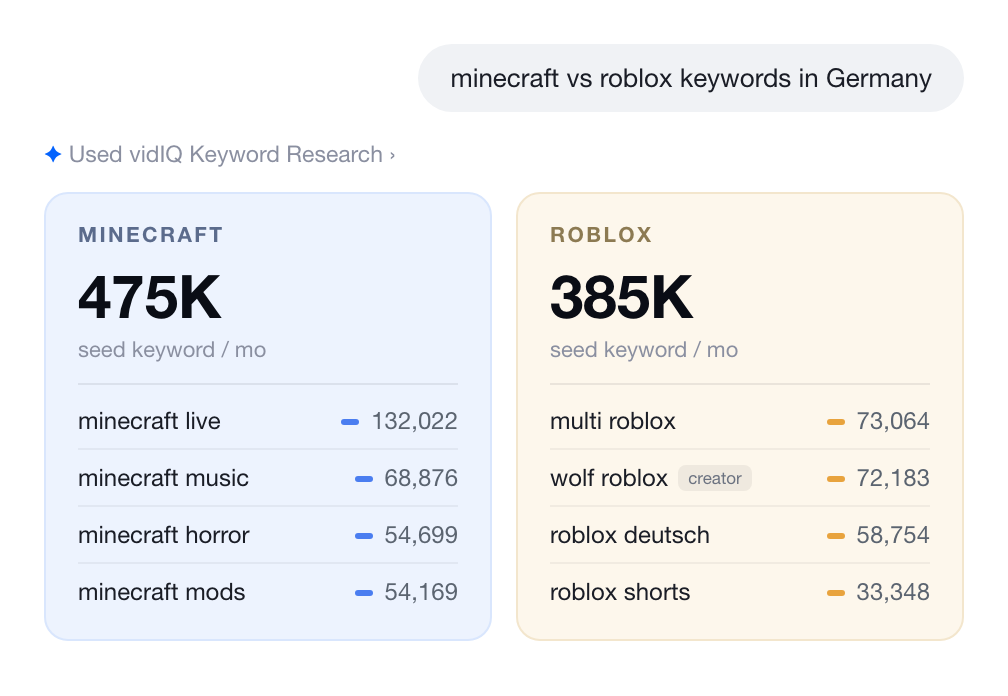Click the creator tag next to wolf roblox
This screenshot has width=1008, height=696.
(715, 478)
